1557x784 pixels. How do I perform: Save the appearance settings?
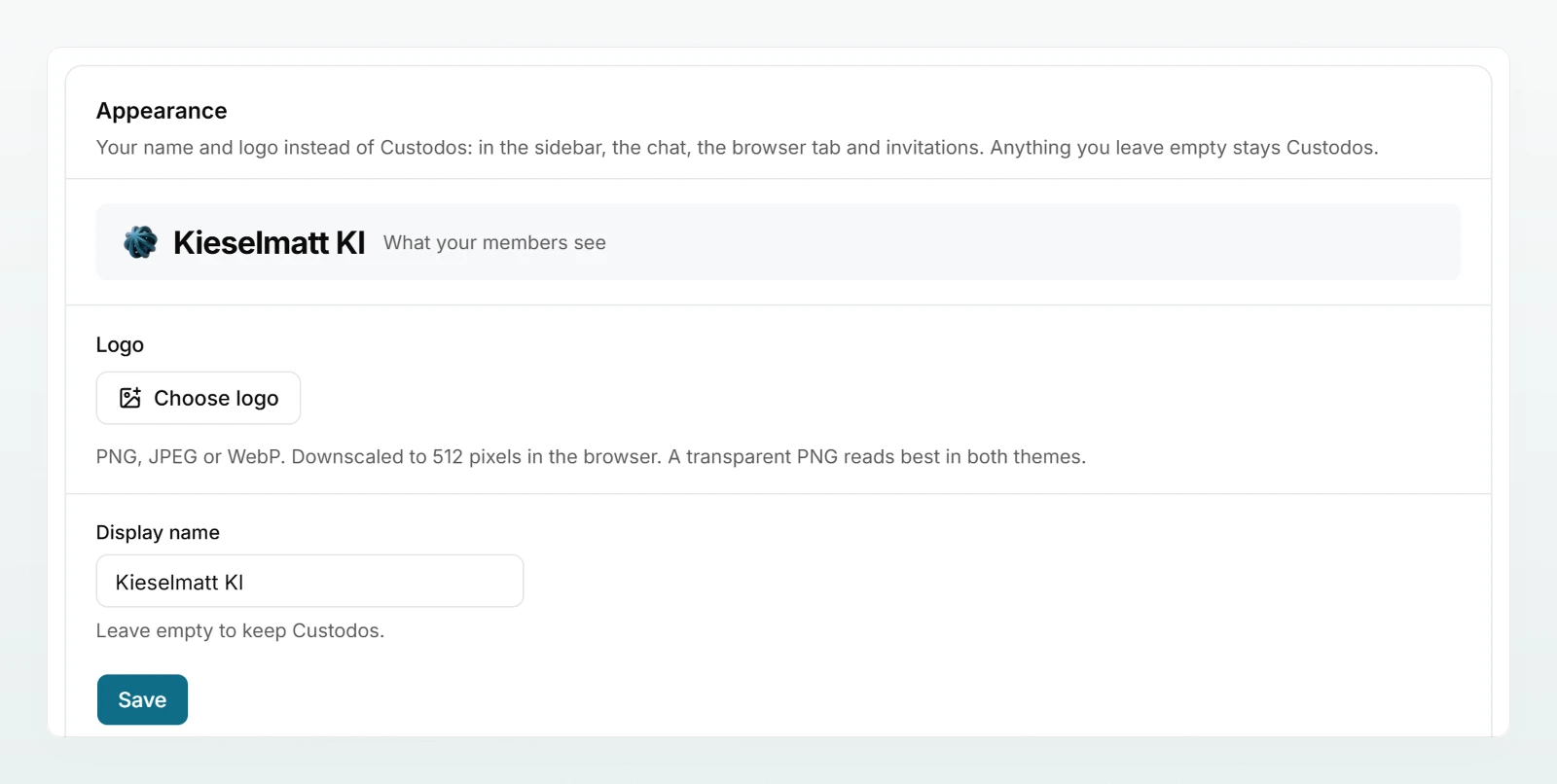pyautogui.click(x=142, y=699)
